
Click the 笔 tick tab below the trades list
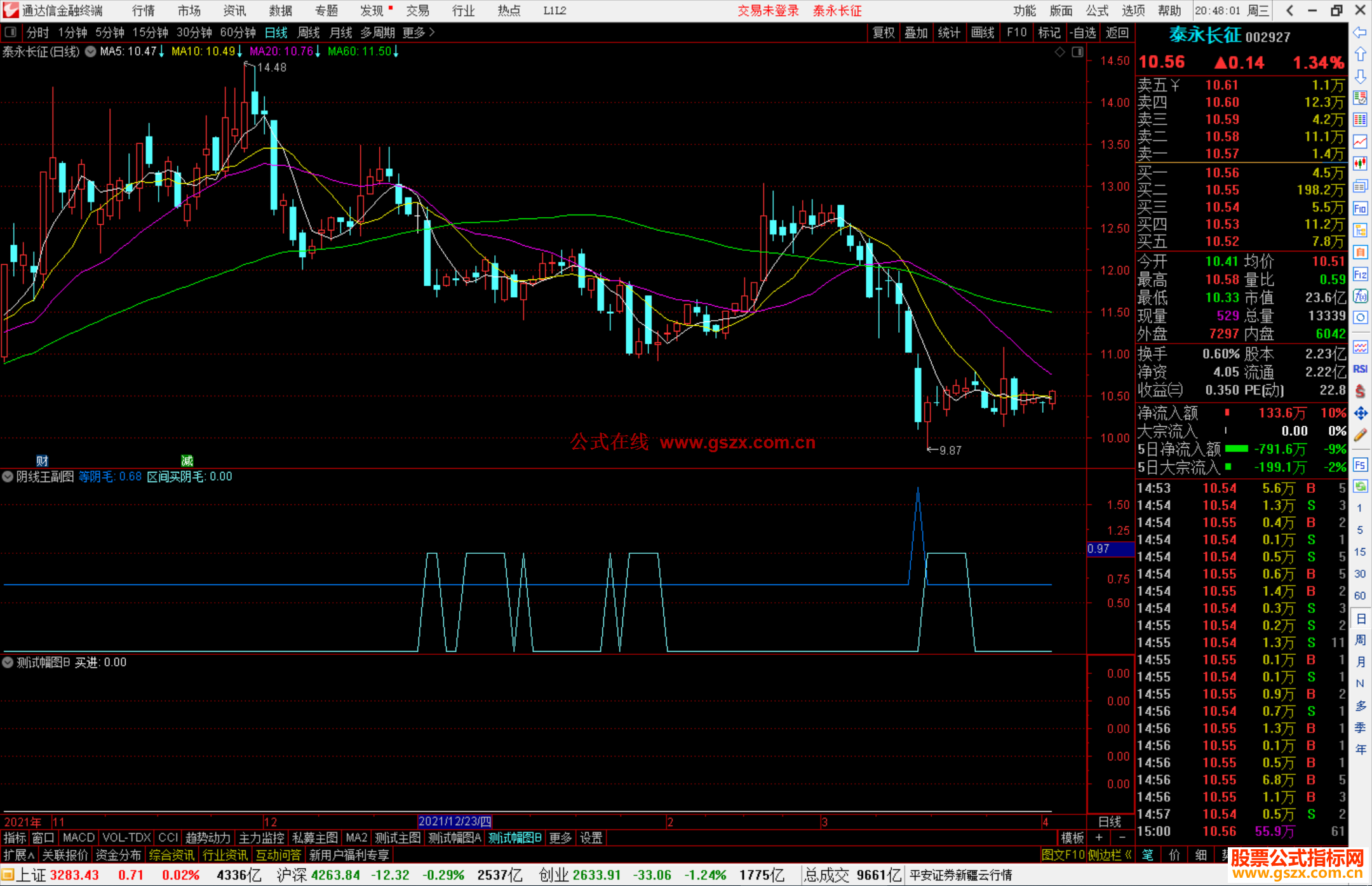pos(1148,855)
